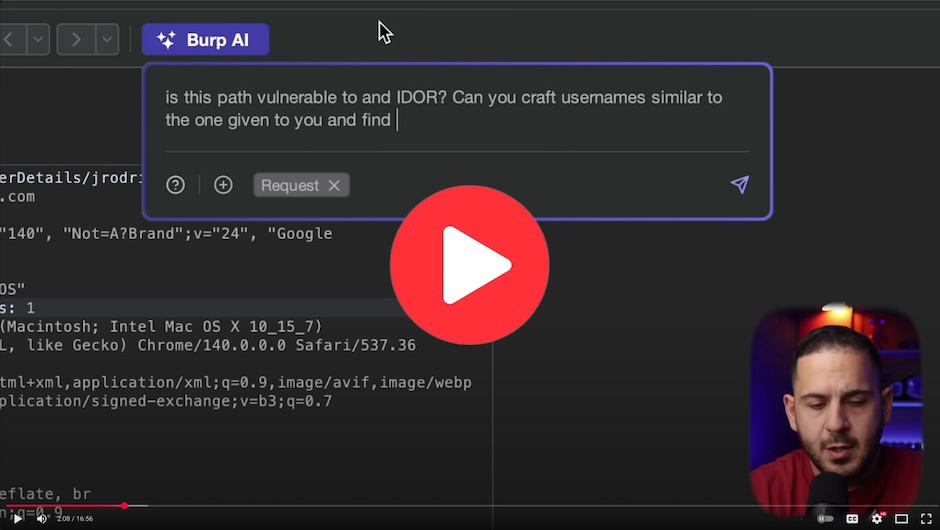The width and height of the screenshot is (940, 530).
Task: Send the Burp AI prompt
Action: coord(739,185)
